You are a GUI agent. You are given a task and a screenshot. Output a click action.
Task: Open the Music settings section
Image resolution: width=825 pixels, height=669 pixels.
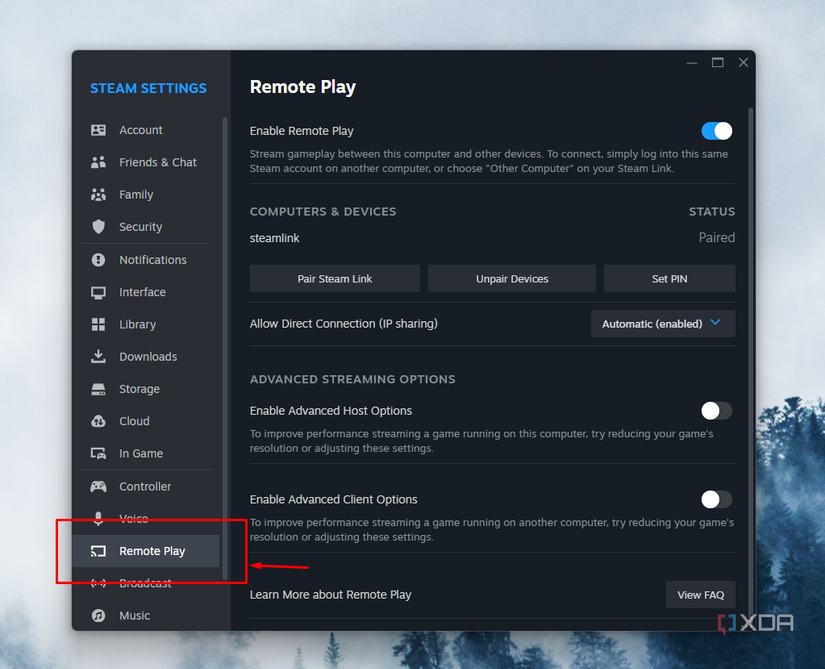click(146, 615)
